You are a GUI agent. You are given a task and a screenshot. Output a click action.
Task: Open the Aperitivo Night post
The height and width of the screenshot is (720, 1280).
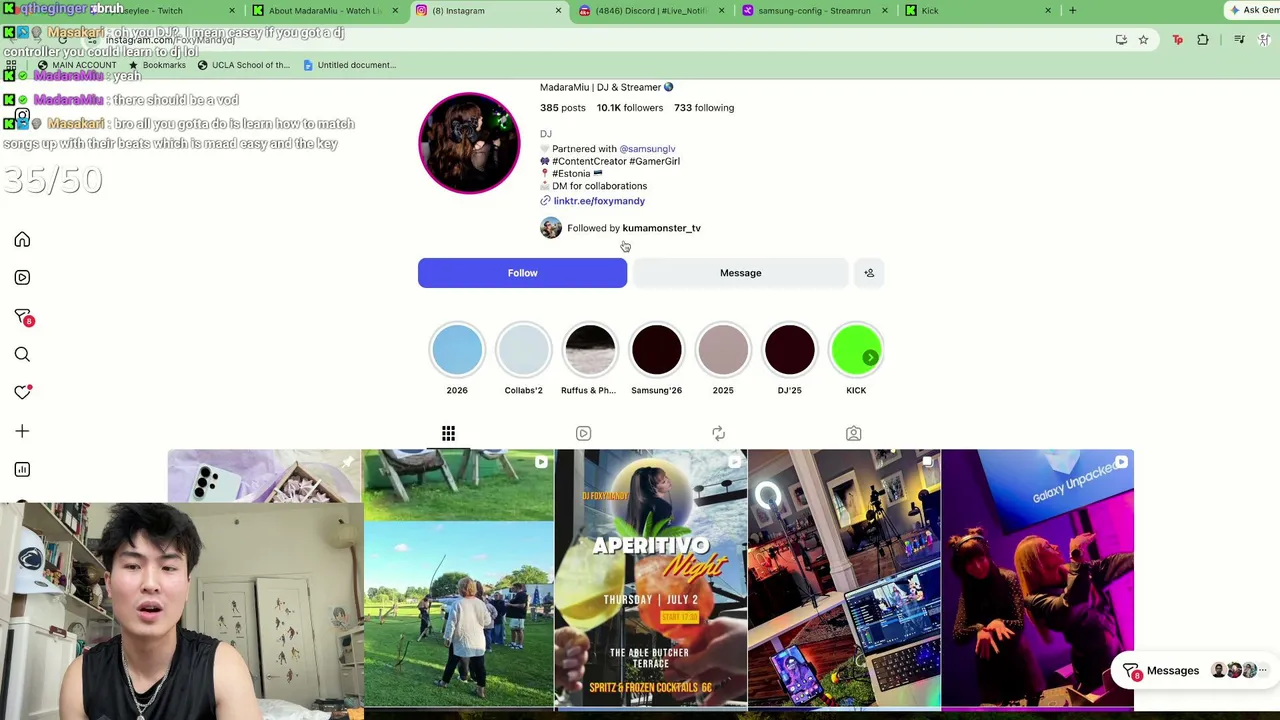(x=651, y=579)
